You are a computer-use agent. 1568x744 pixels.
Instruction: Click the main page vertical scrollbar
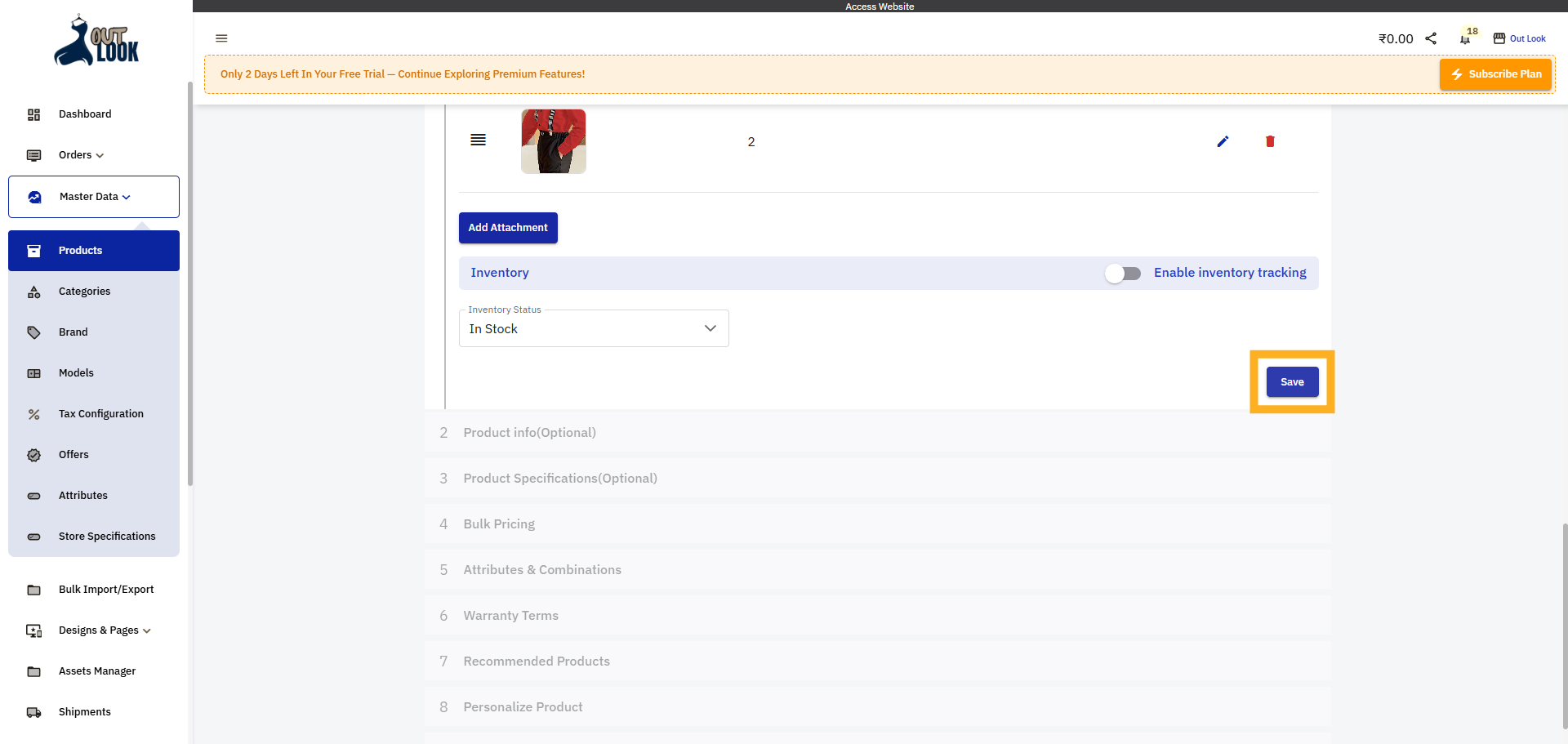click(1565, 626)
